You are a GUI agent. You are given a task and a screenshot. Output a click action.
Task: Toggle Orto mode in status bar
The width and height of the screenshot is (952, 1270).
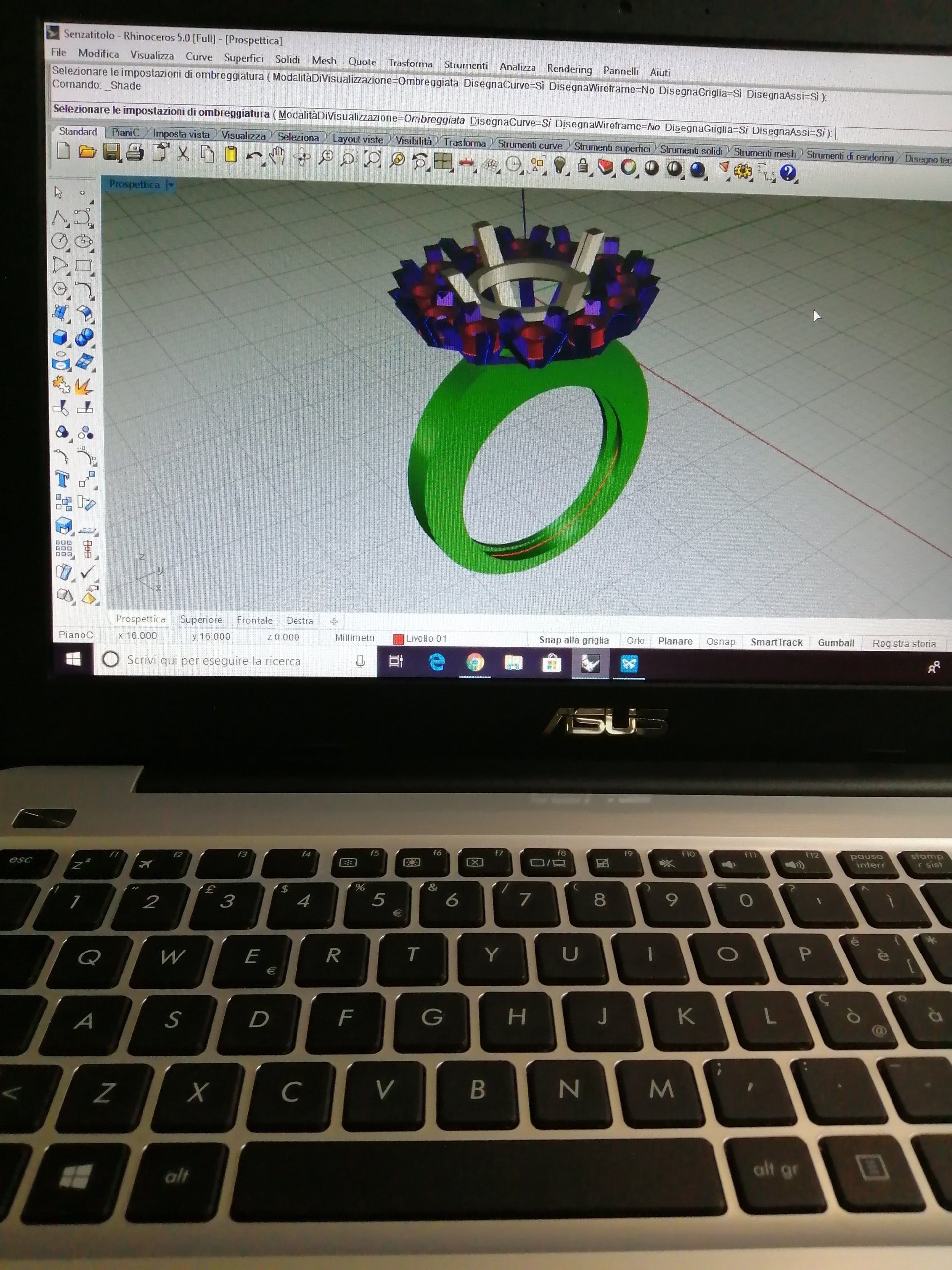(635, 641)
